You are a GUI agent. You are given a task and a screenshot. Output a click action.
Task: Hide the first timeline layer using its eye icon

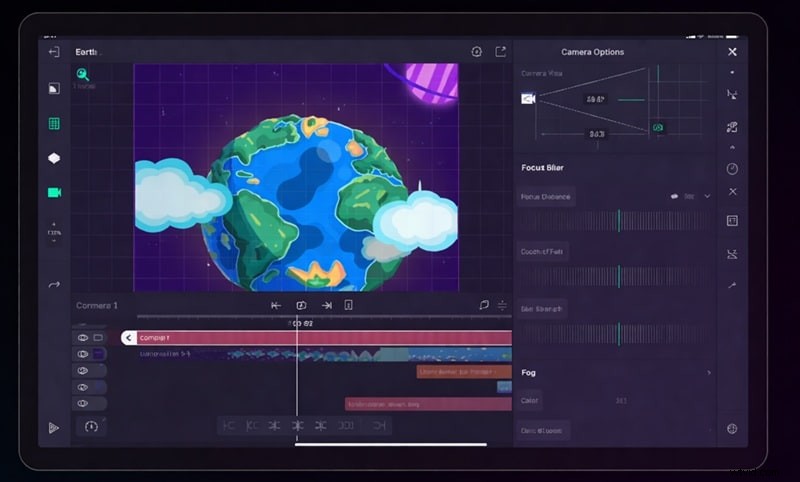[x=83, y=338]
